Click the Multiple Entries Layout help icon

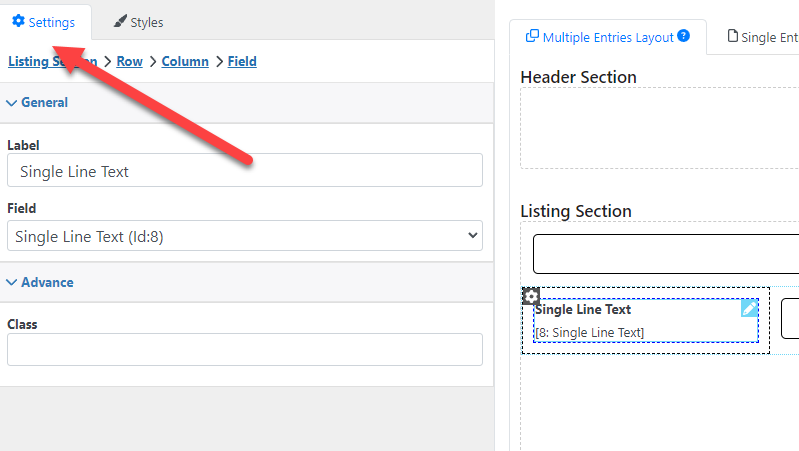tap(684, 36)
